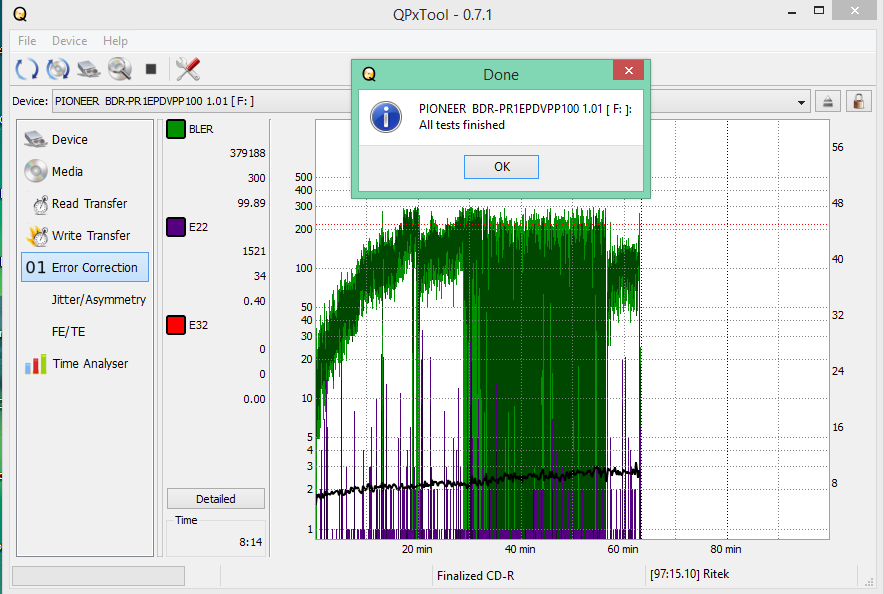Click the empty progress bar in status bar
Viewport: 884px width, 594px height.
click(x=98, y=575)
